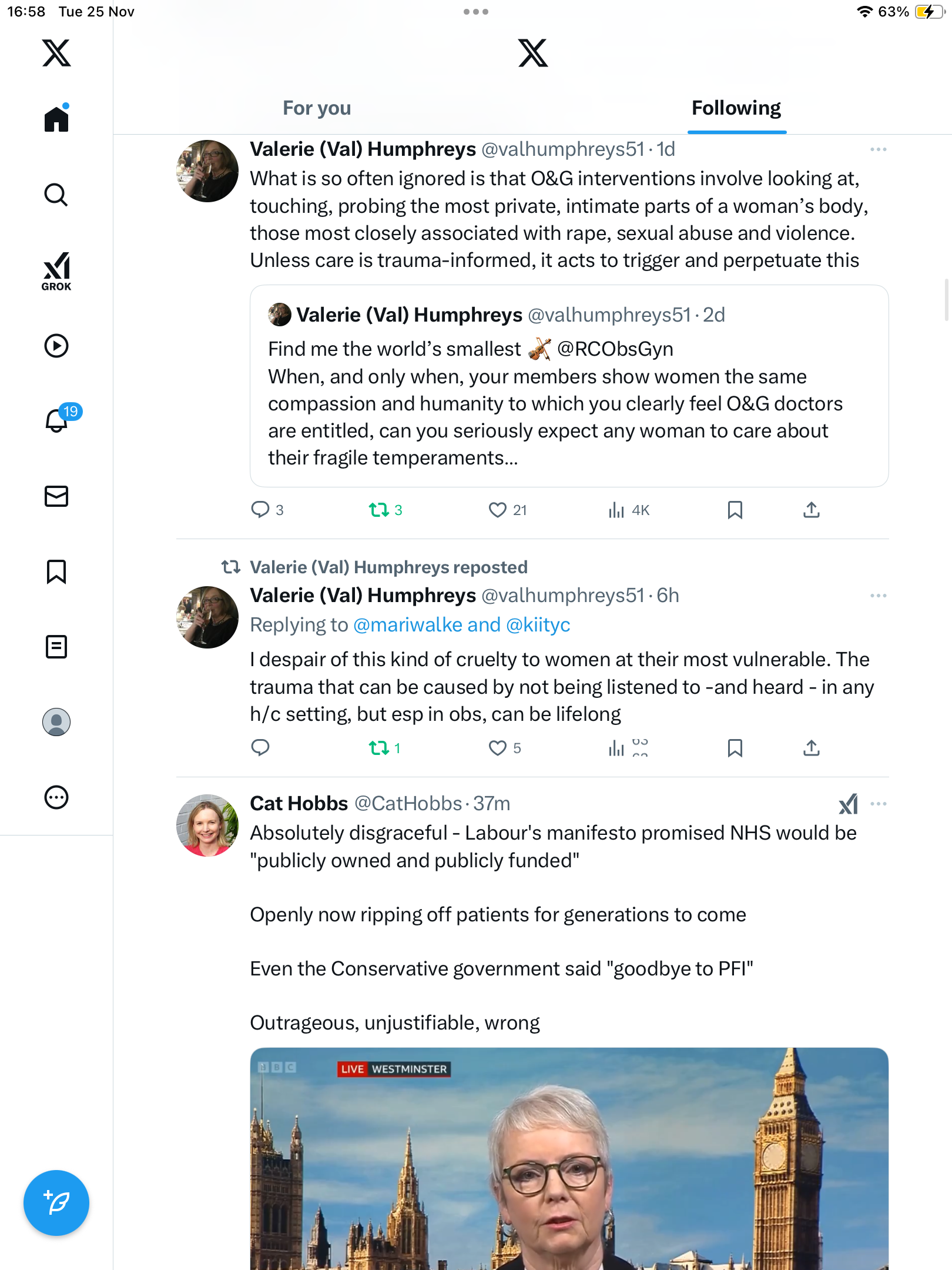Open Grok from the sidebar
The height and width of the screenshot is (1270, 952).
click(x=56, y=271)
